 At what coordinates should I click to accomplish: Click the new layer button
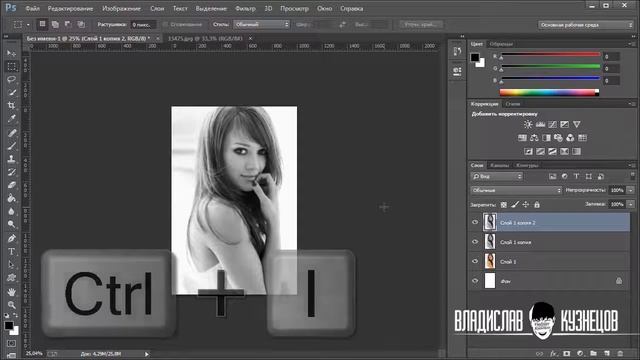[x=607, y=353]
